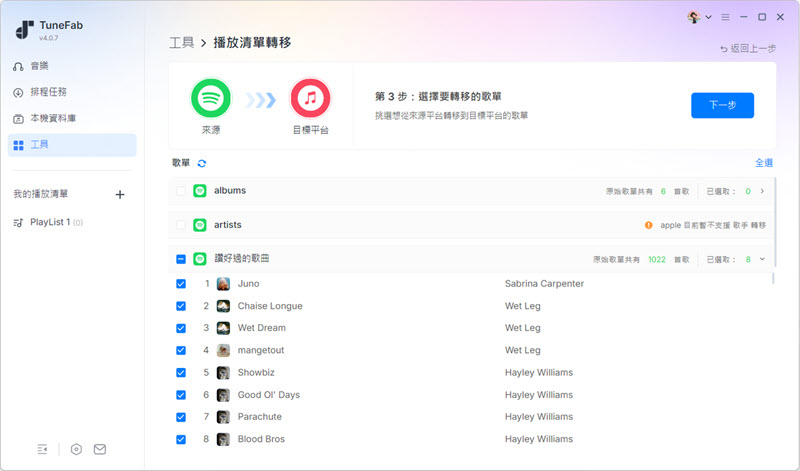The image size is (800, 471).
Task: Collapse the sidebar with bottom-left icon
Action: [x=42, y=449]
